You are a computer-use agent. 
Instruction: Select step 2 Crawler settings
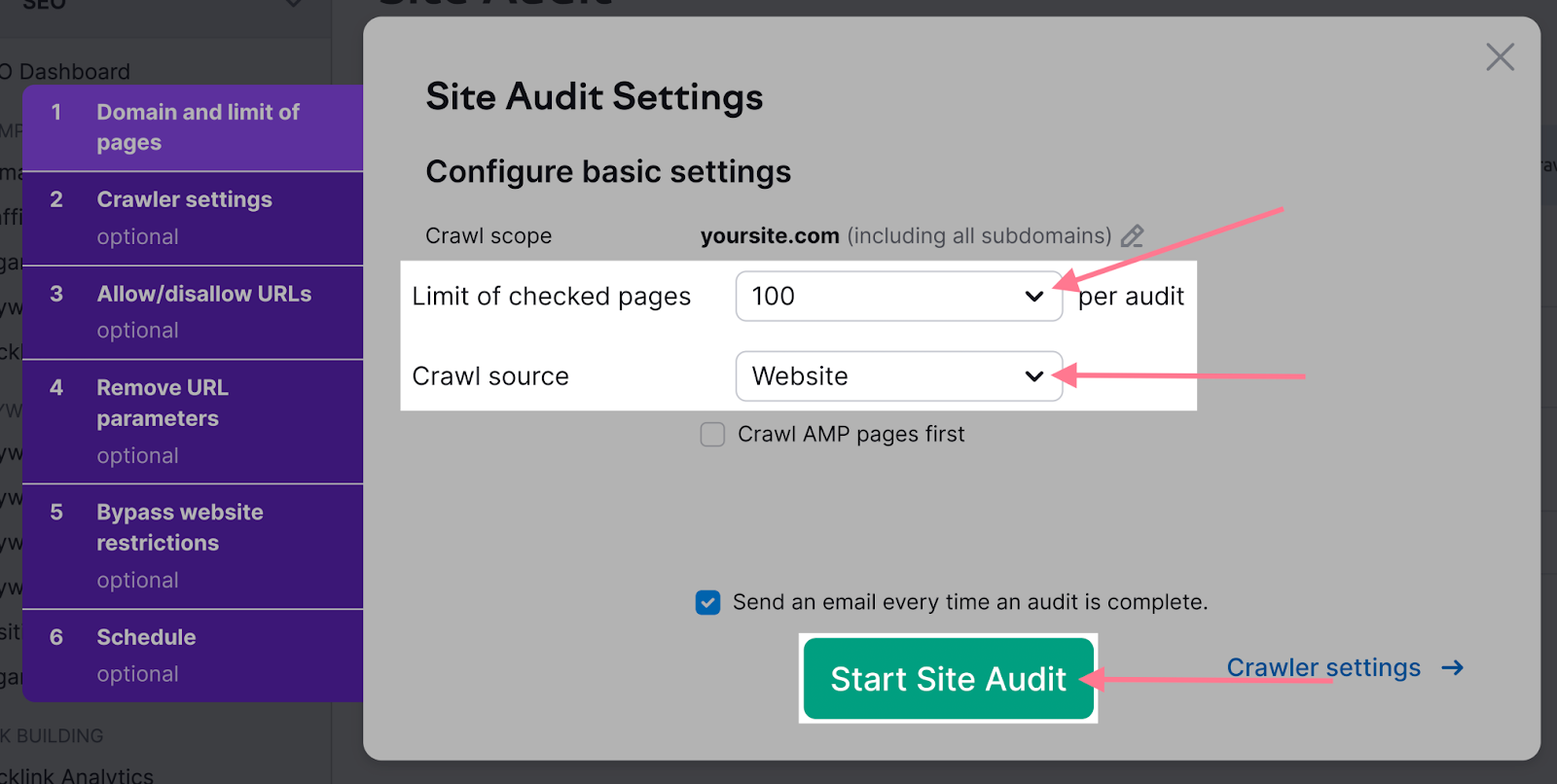193,219
